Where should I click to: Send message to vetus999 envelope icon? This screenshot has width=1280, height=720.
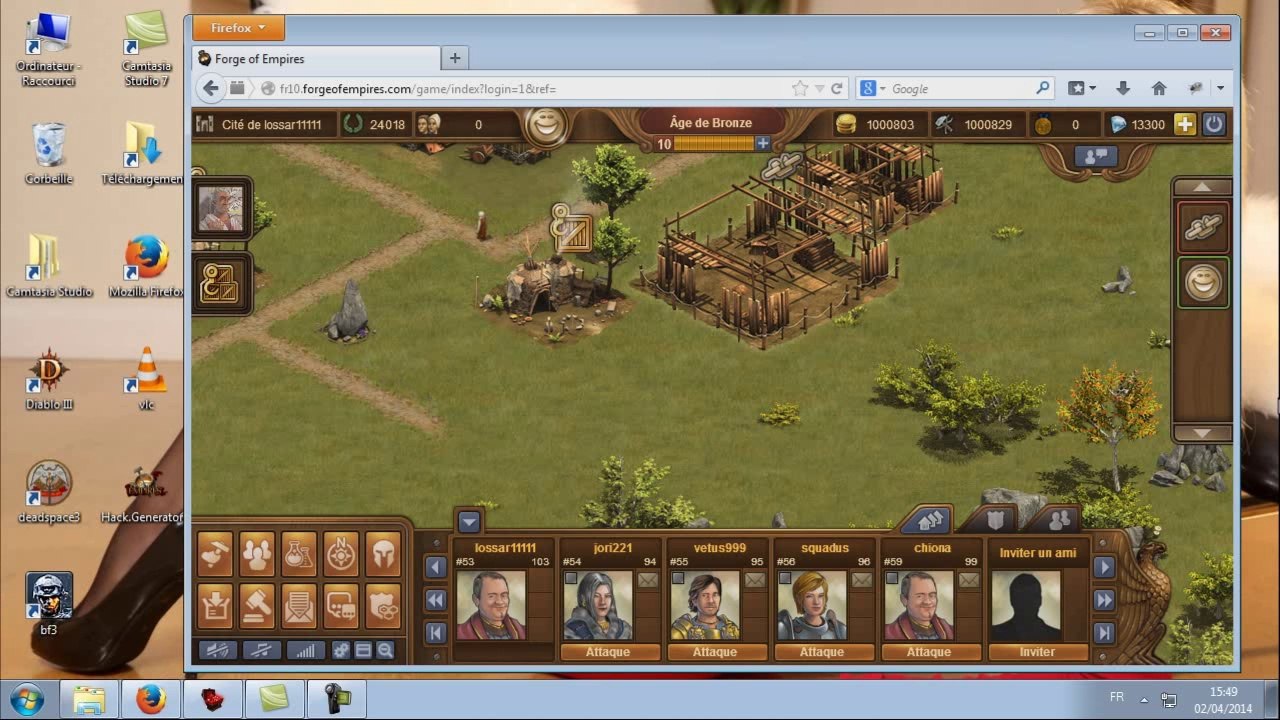tap(755, 580)
